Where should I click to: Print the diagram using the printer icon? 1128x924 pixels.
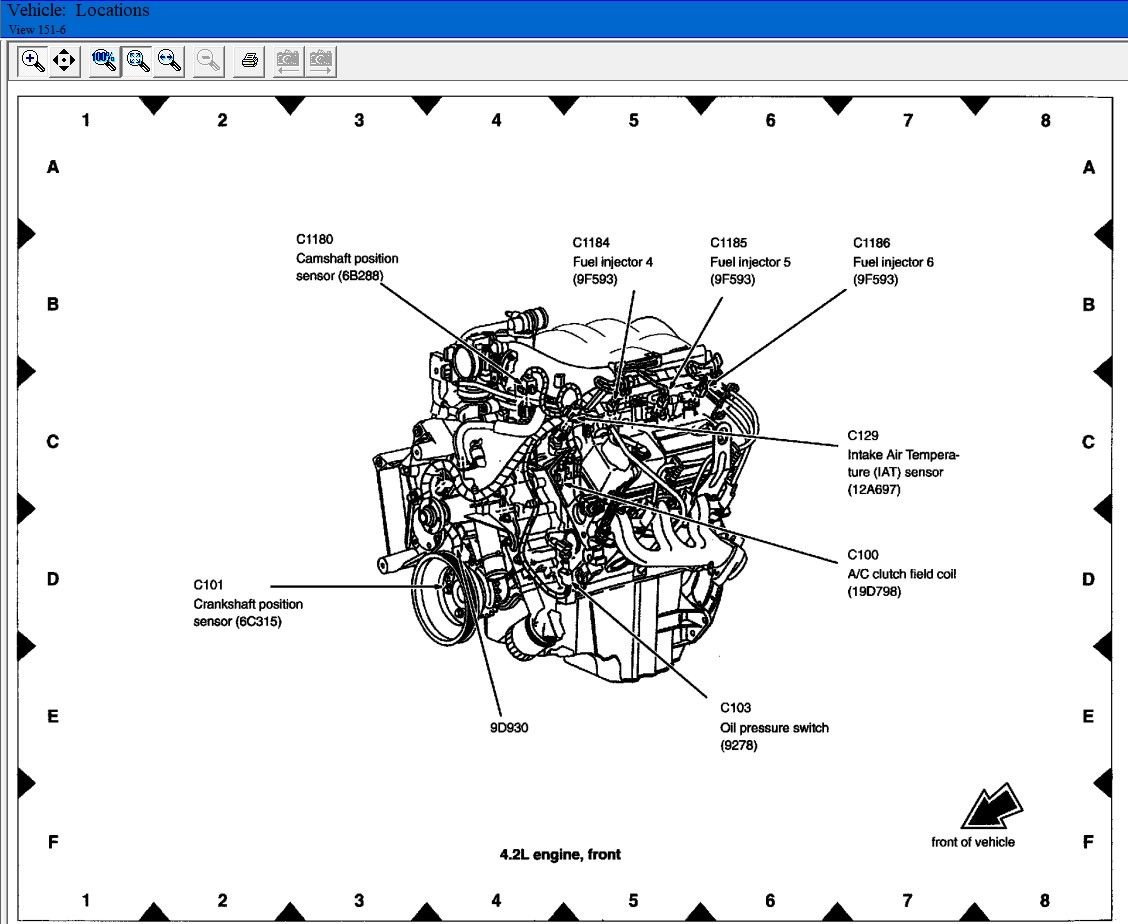[x=250, y=61]
